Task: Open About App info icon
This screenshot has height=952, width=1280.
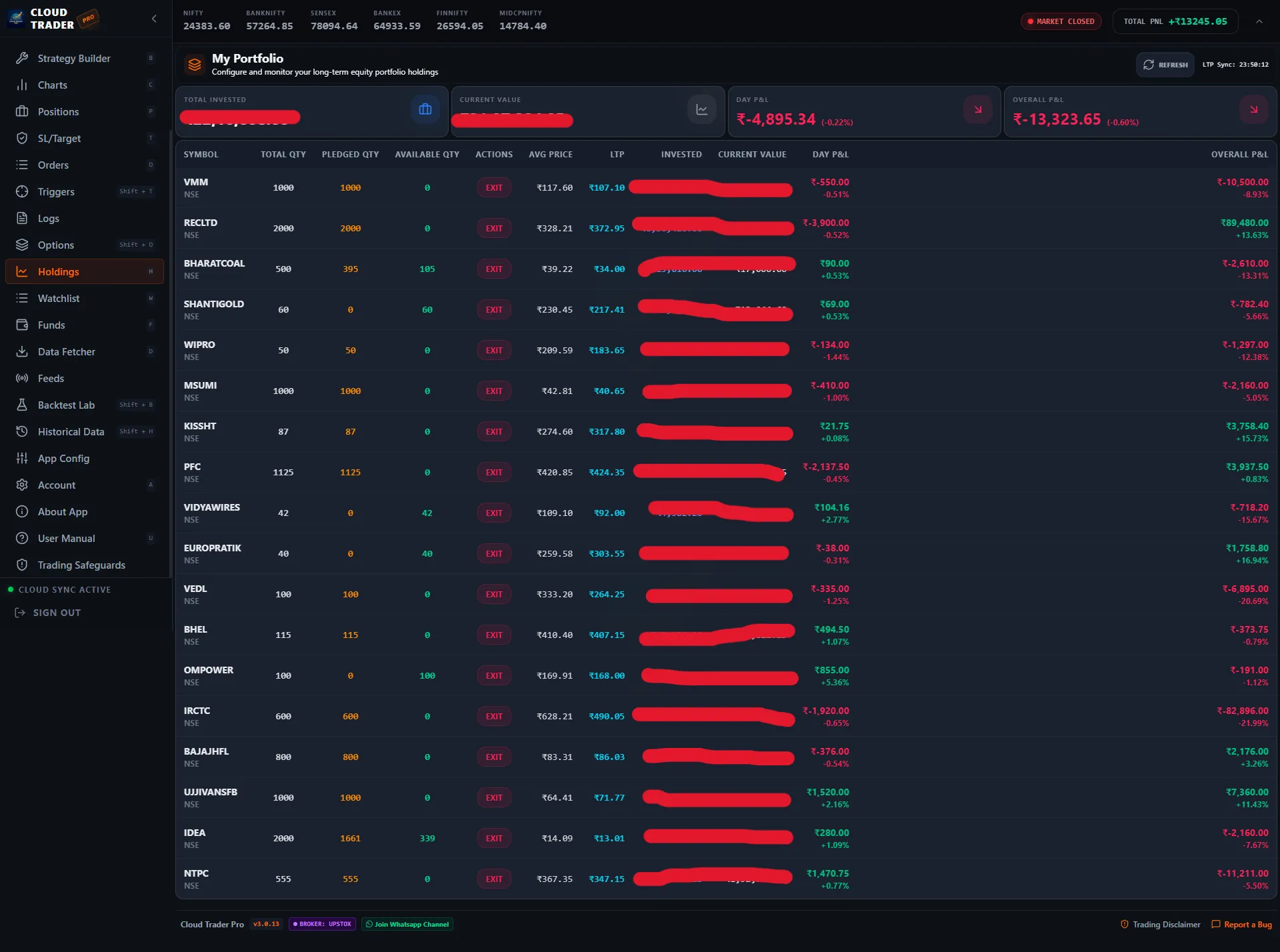Action: click(22, 511)
